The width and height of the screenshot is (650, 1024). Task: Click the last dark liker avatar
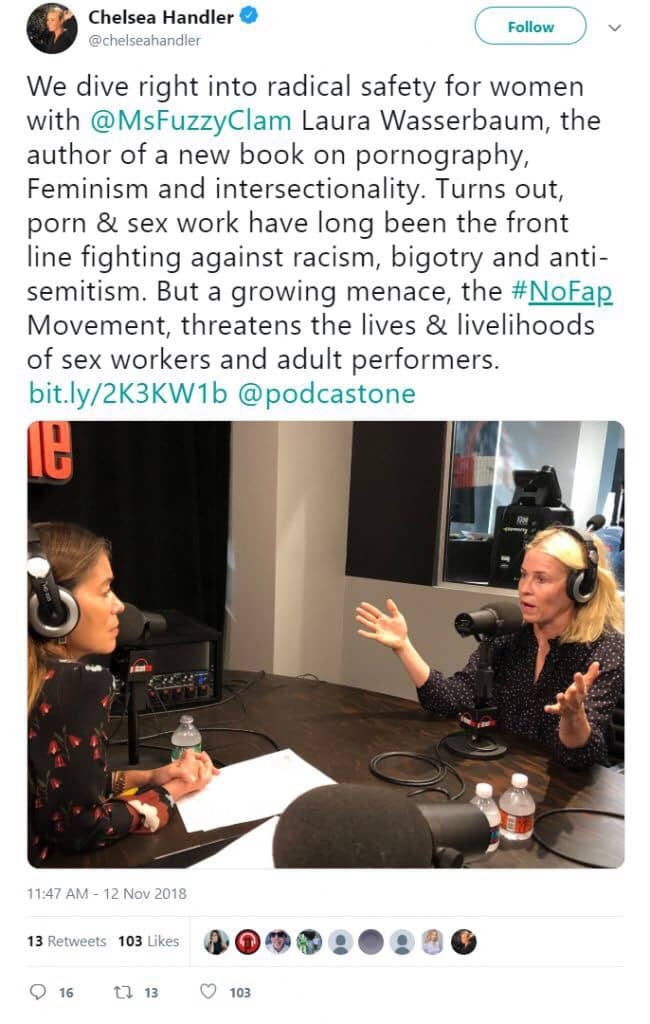[x=464, y=942]
